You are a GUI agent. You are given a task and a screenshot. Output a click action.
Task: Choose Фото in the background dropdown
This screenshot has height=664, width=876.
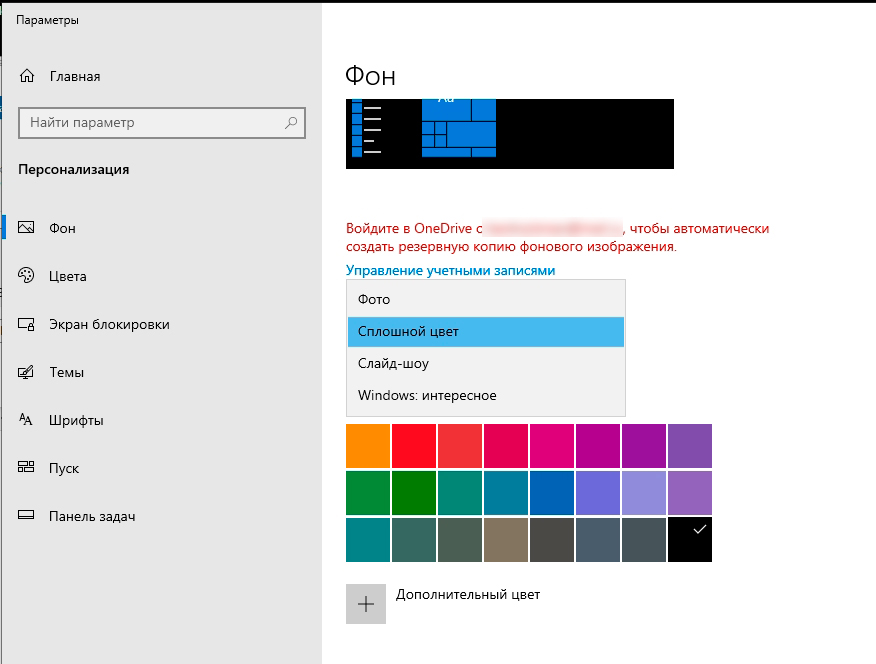[485, 299]
